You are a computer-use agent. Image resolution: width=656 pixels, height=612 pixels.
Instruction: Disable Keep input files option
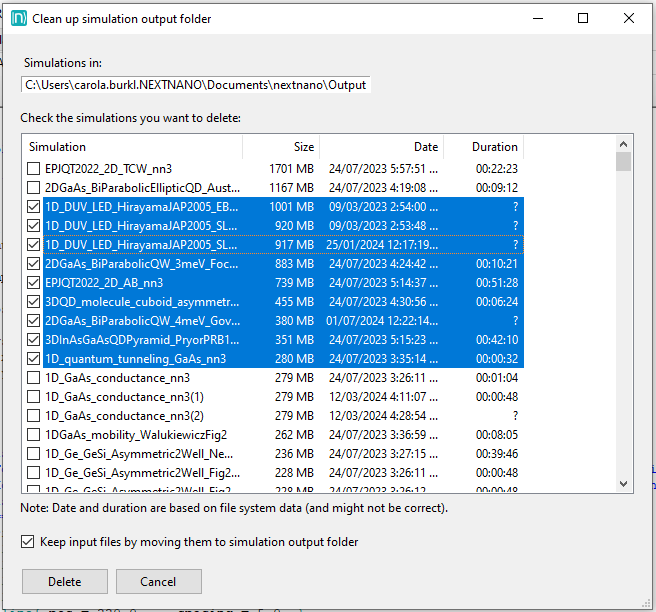coord(27,542)
